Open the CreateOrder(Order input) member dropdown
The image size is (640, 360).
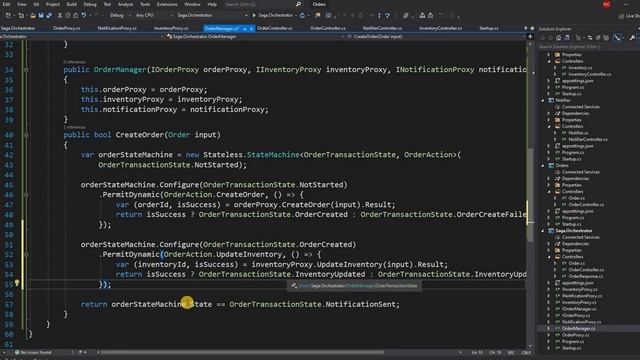(x=436, y=36)
